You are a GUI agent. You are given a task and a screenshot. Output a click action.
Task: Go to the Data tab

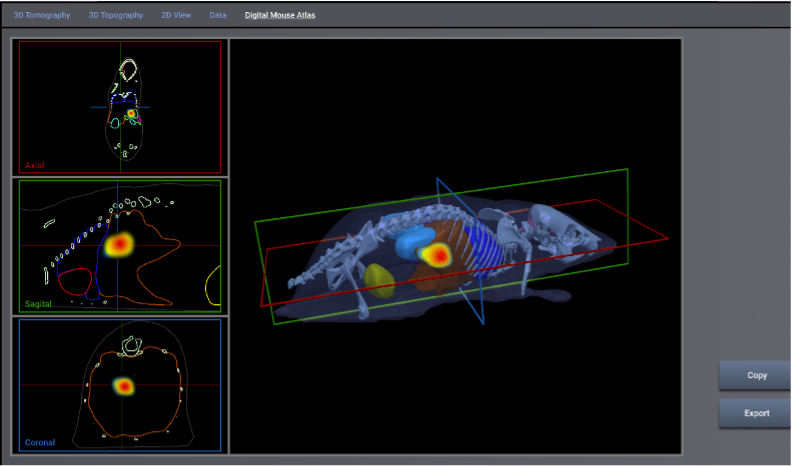click(218, 16)
